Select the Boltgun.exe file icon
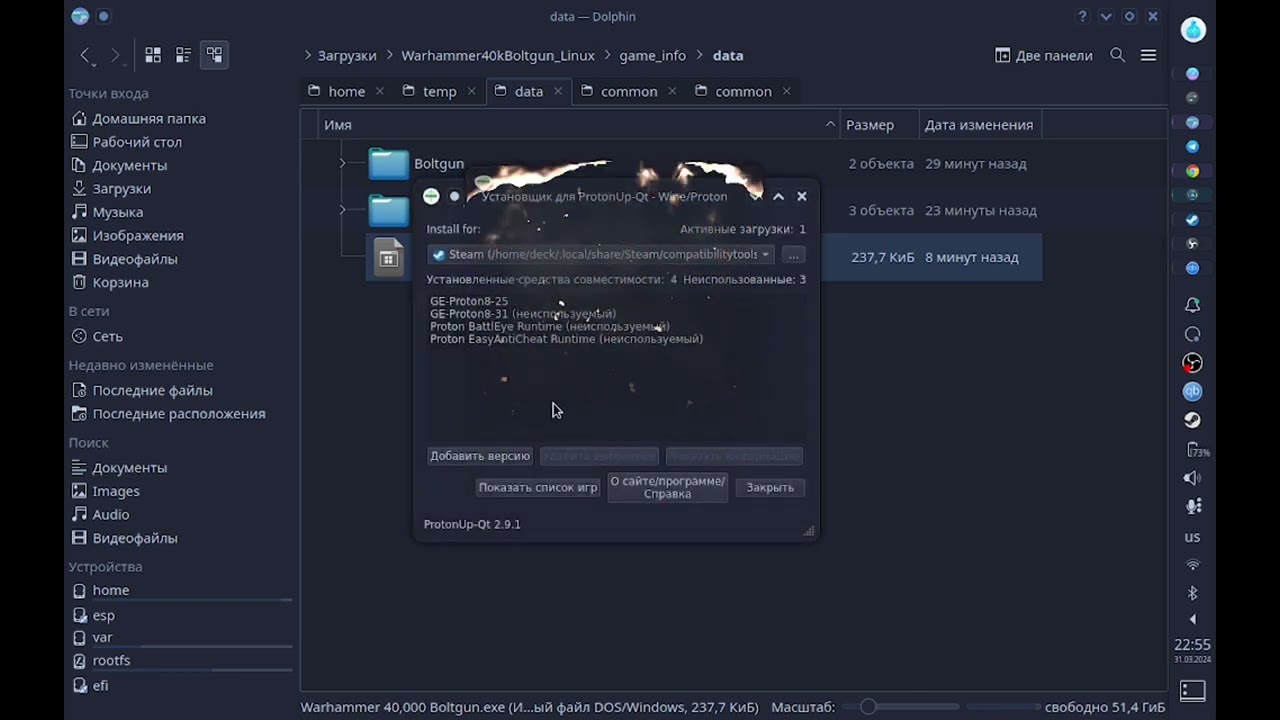 pyautogui.click(x=388, y=257)
